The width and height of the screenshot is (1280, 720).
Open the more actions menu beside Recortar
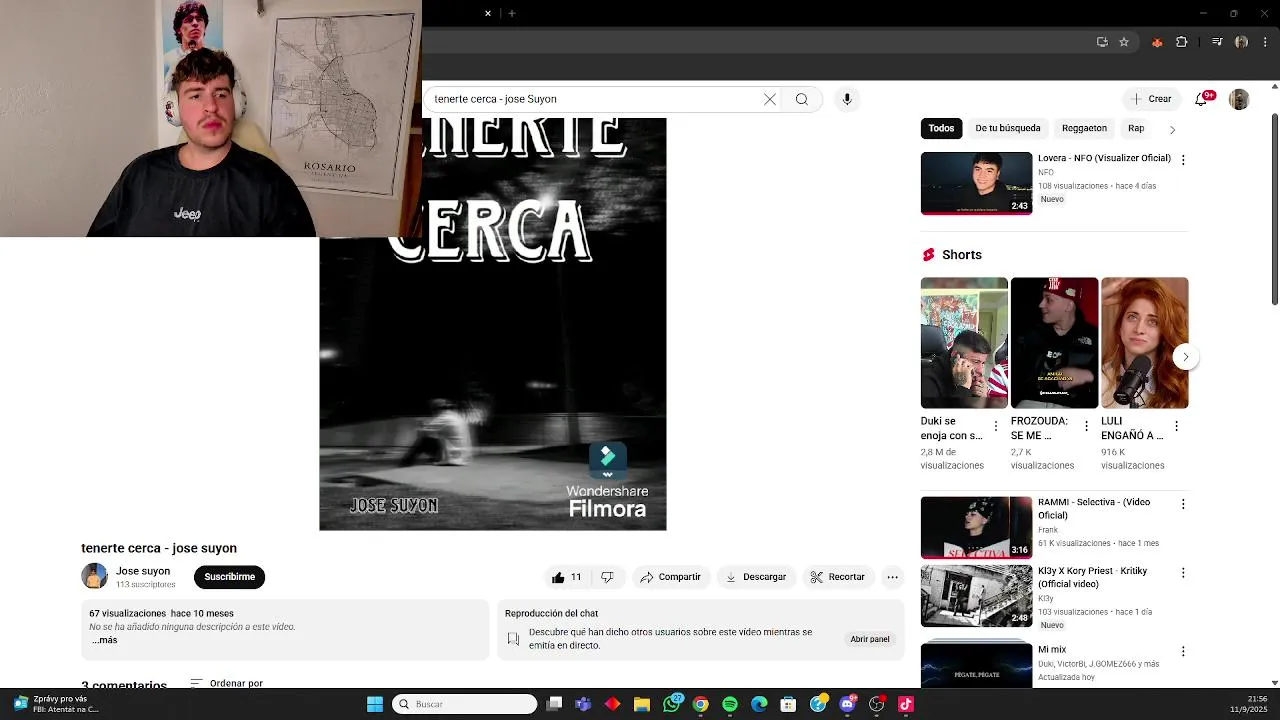click(892, 577)
